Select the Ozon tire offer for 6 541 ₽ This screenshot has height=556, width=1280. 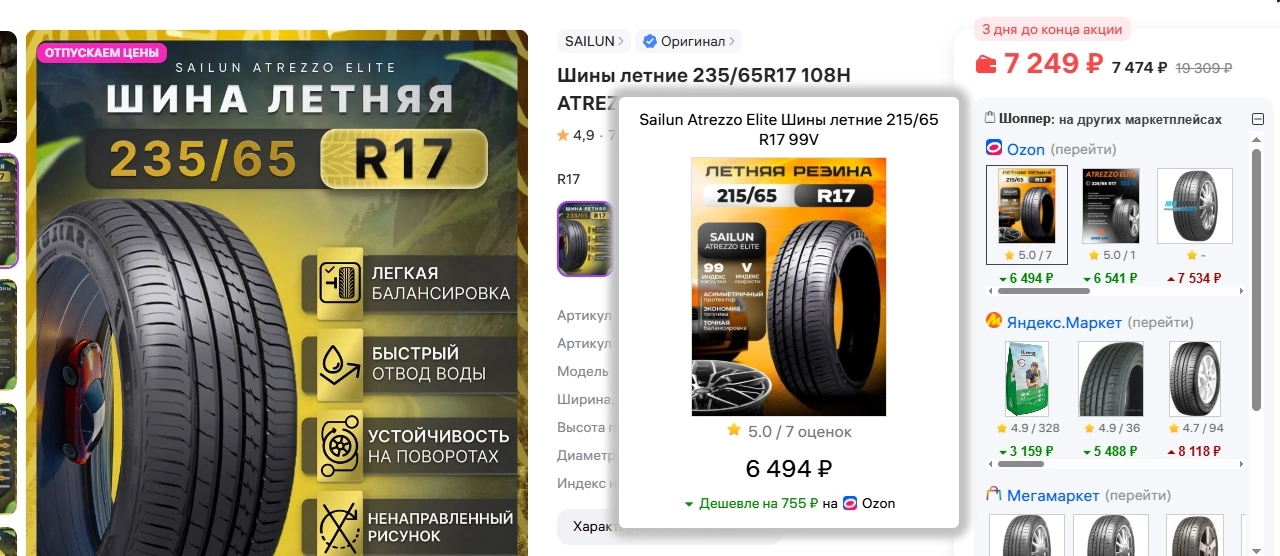click(x=1118, y=227)
